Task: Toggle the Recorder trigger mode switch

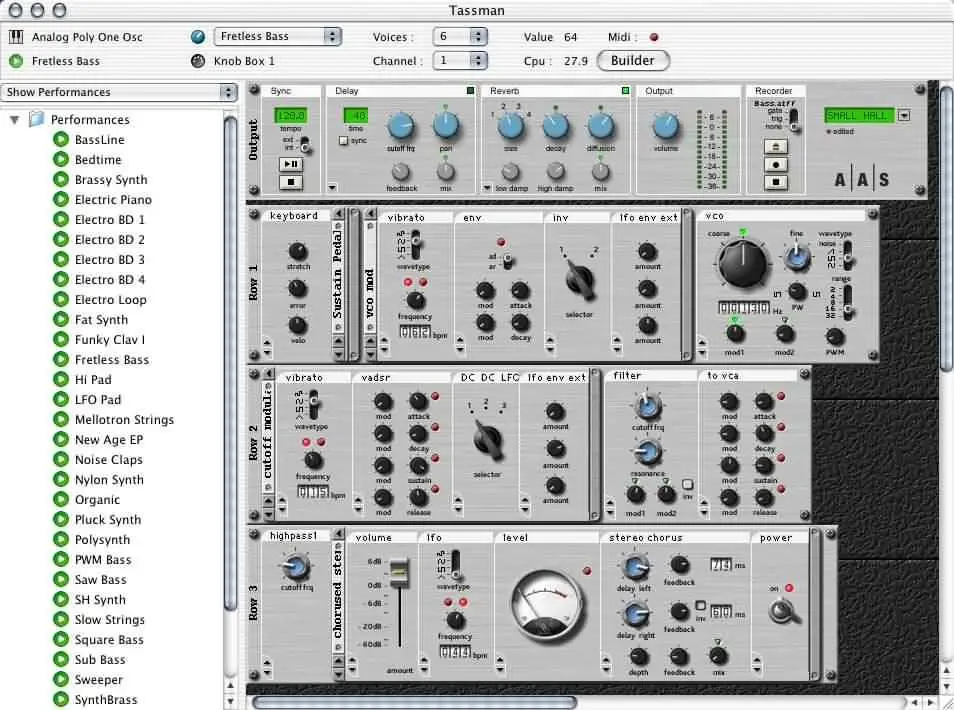Action: click(x=793, y=119)
